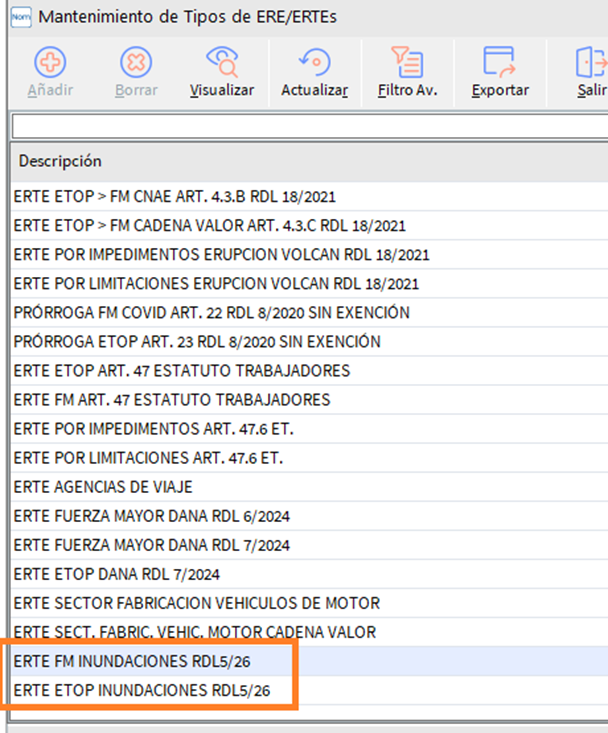Refresh list with Actualizar icon
The width and height of the screenshot is (608, 733).
(314, 64)
